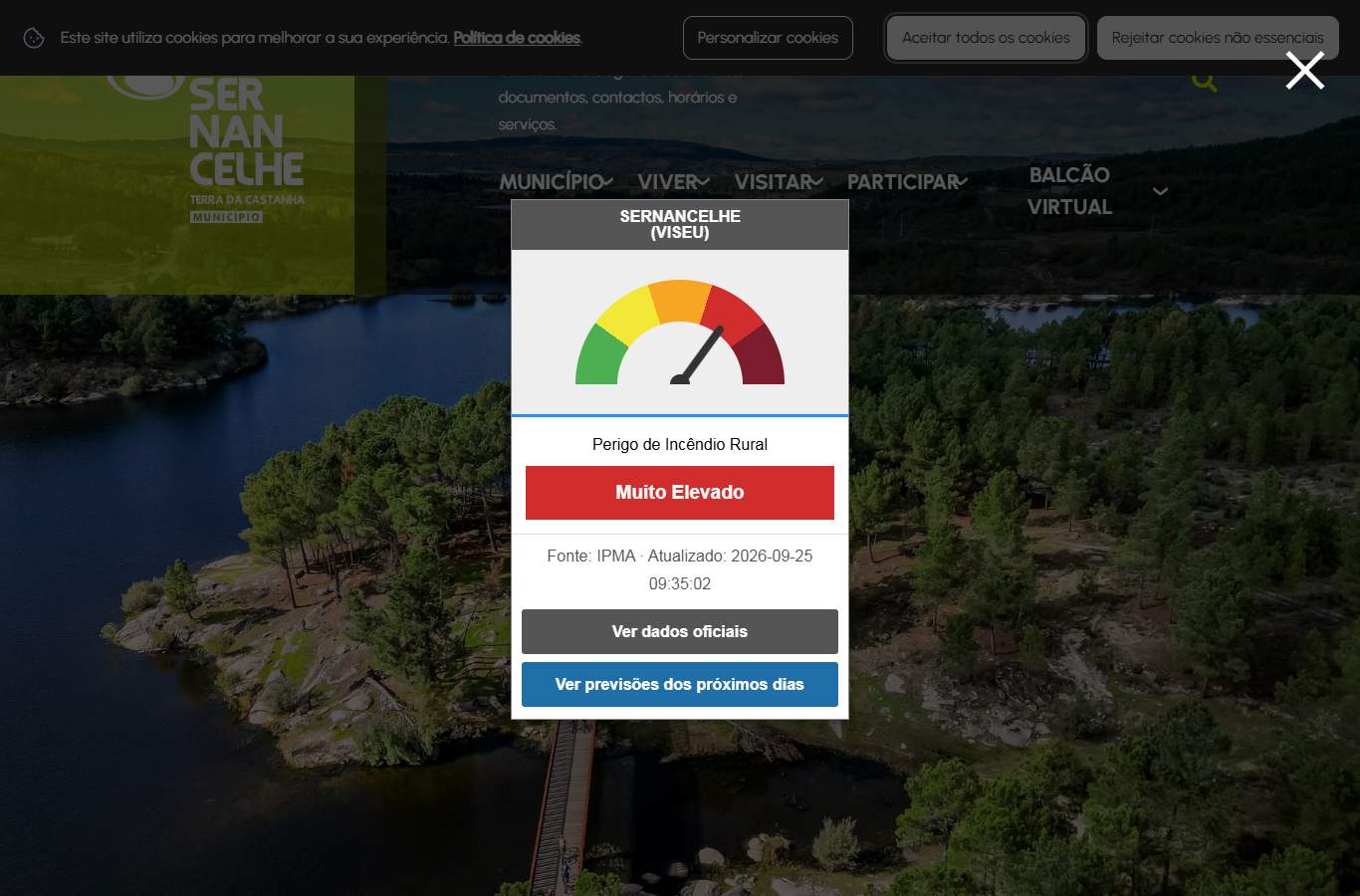Close the fire danger popup with X

(x=1304, y=71)
